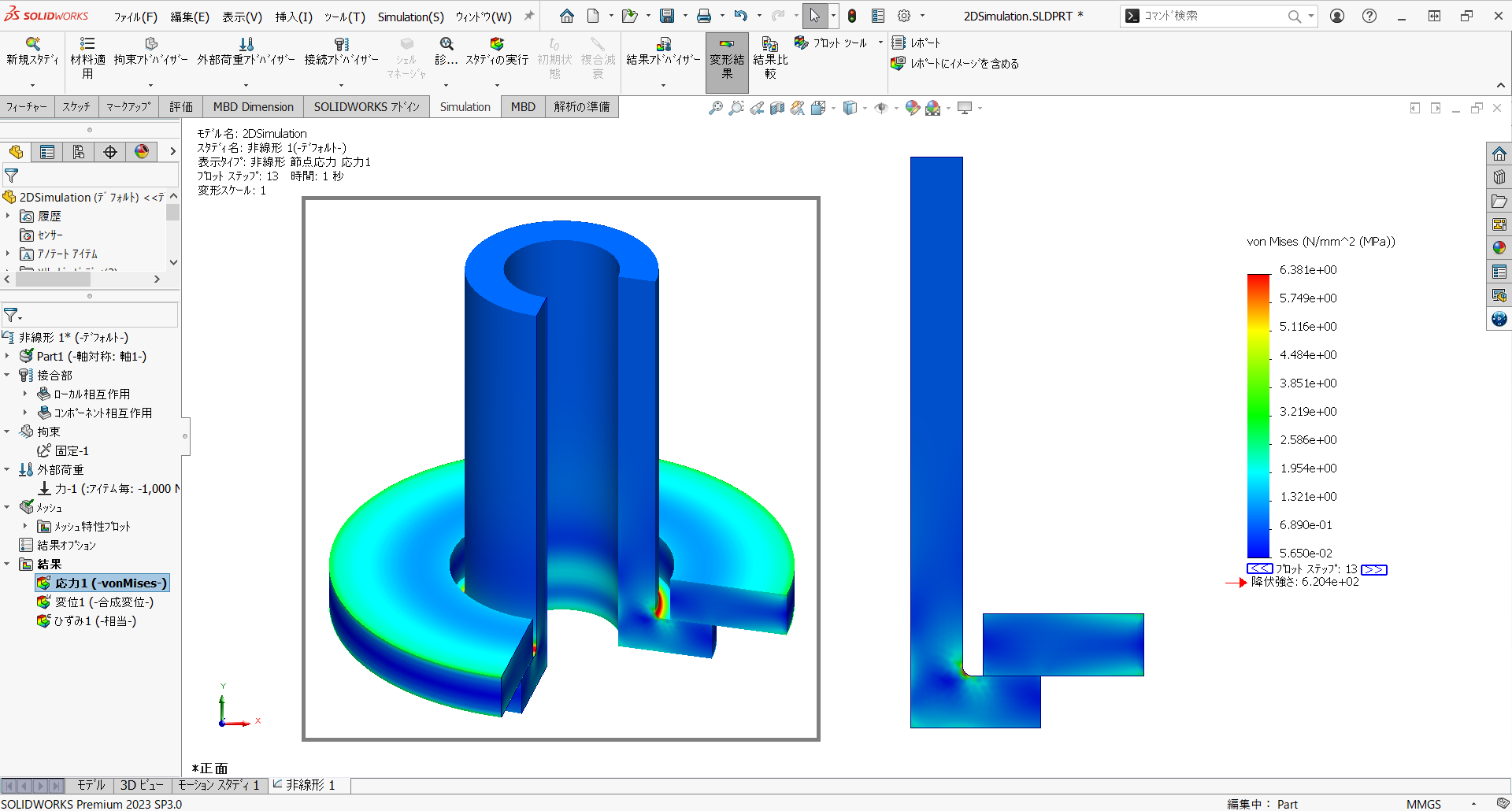Open DisplayManager color ball tab

[142, 152]
